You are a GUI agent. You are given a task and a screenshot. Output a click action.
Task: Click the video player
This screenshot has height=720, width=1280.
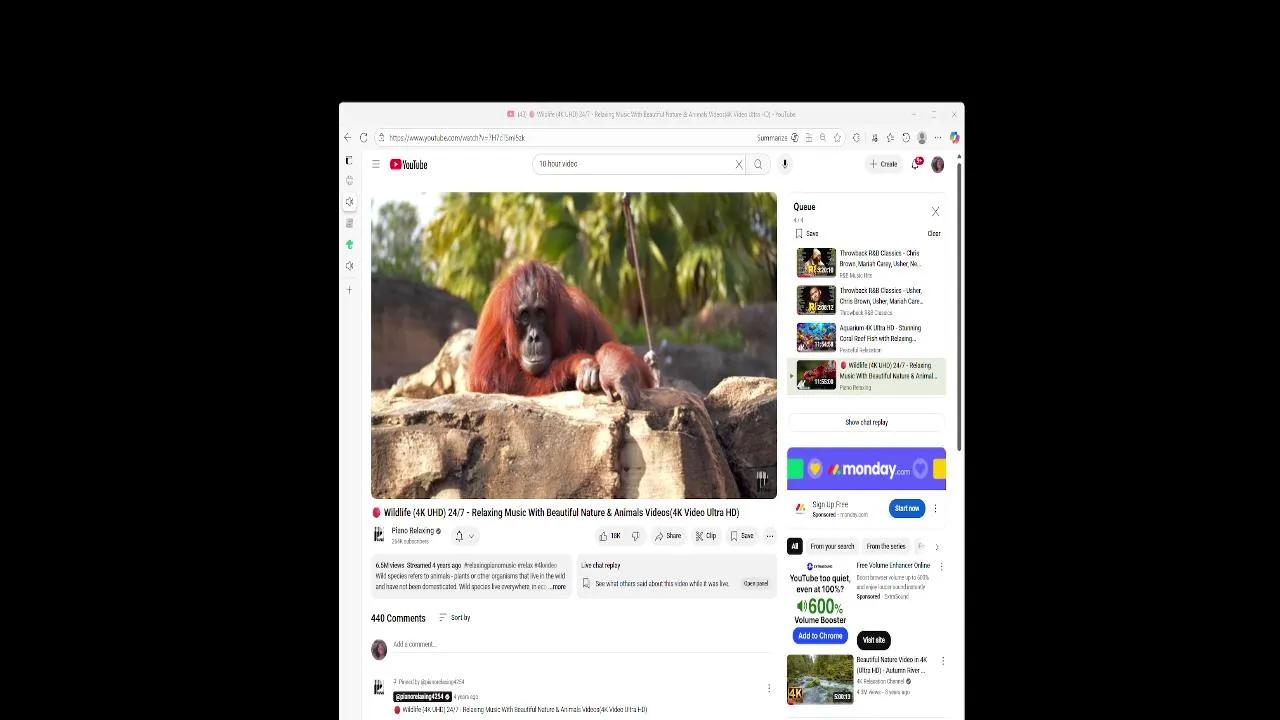pos(574,346)
